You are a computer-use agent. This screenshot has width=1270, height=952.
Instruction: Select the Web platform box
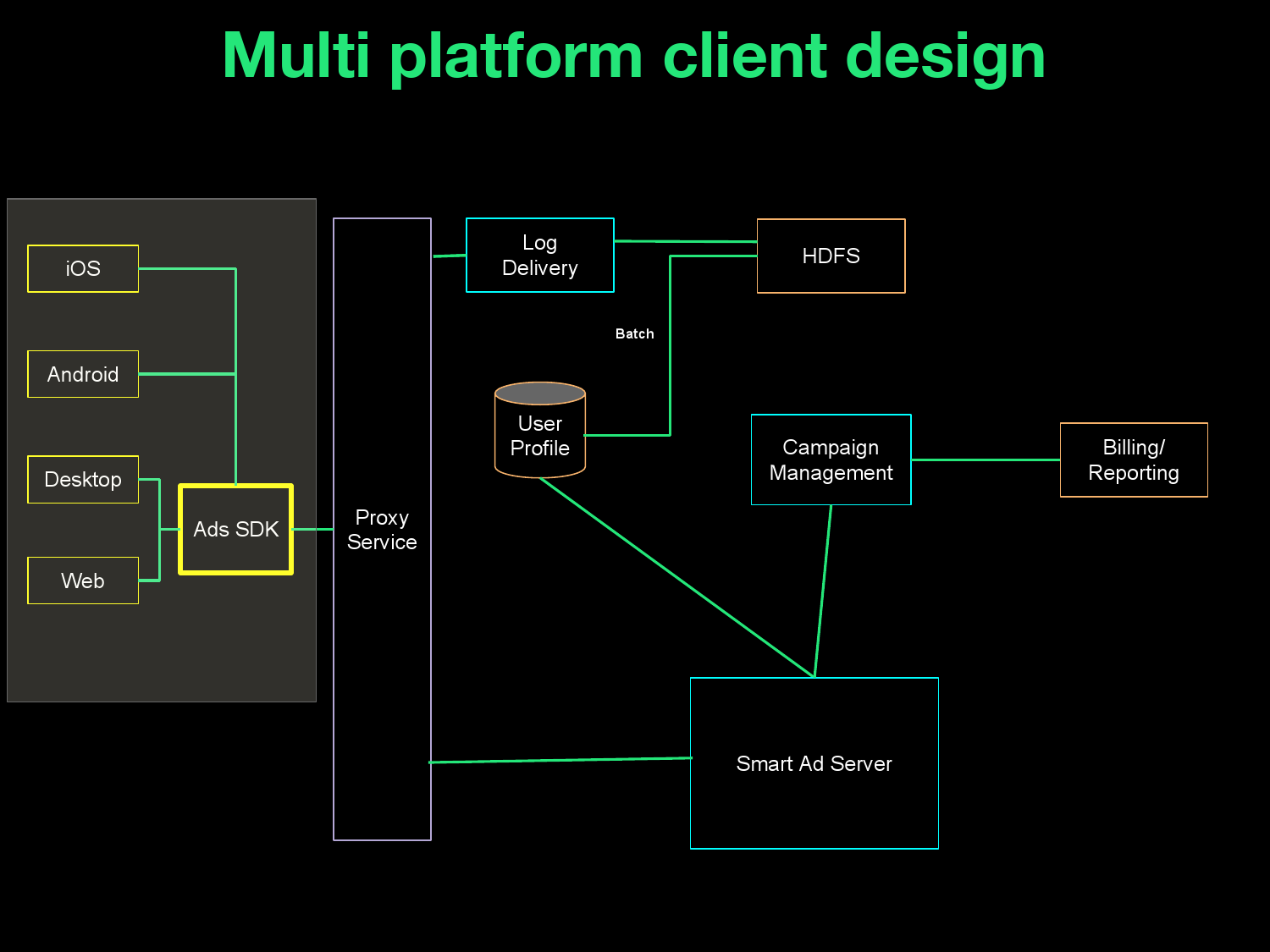click(83, 581)
